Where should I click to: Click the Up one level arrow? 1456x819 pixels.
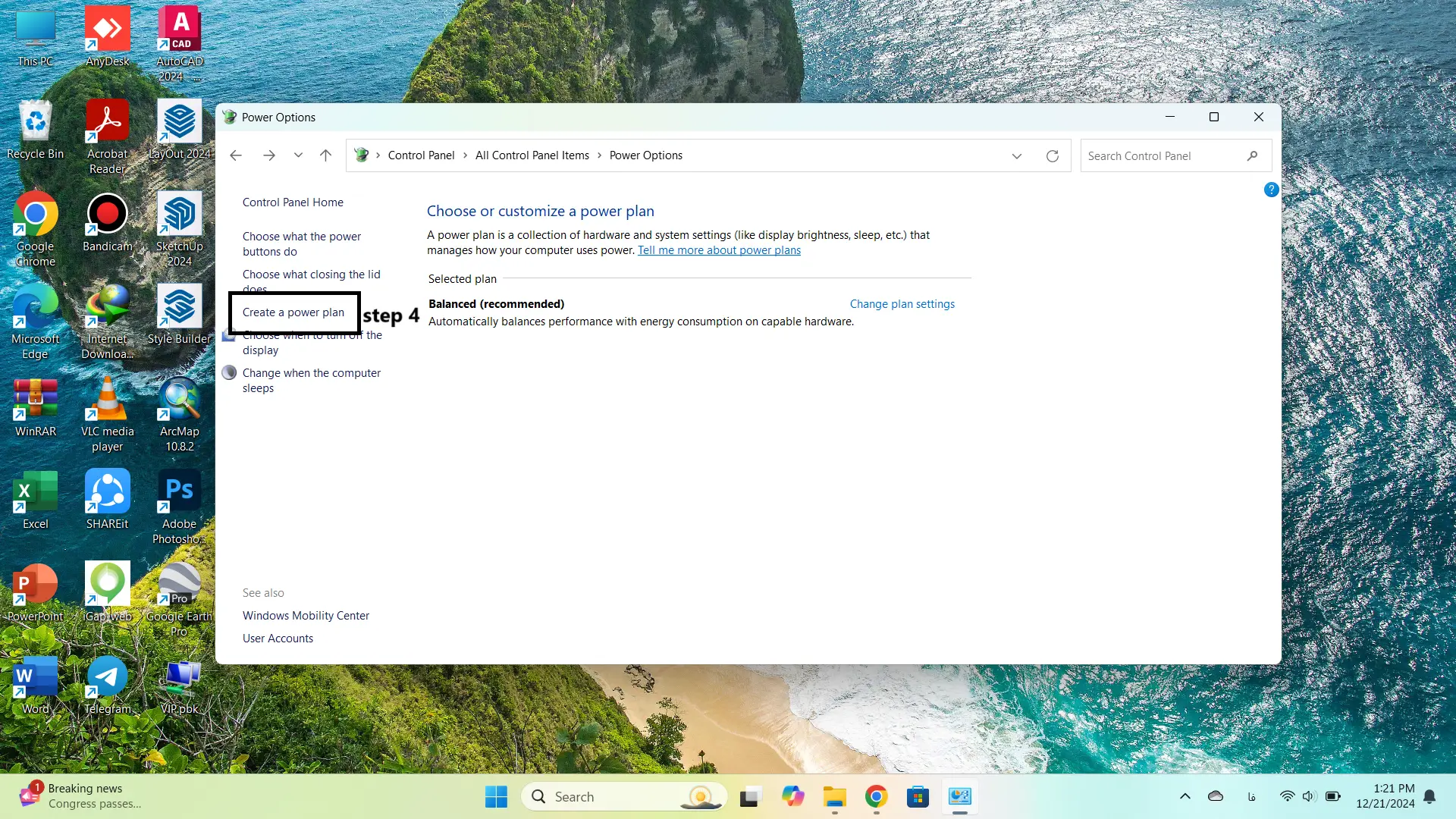click(x=325, y=155)
